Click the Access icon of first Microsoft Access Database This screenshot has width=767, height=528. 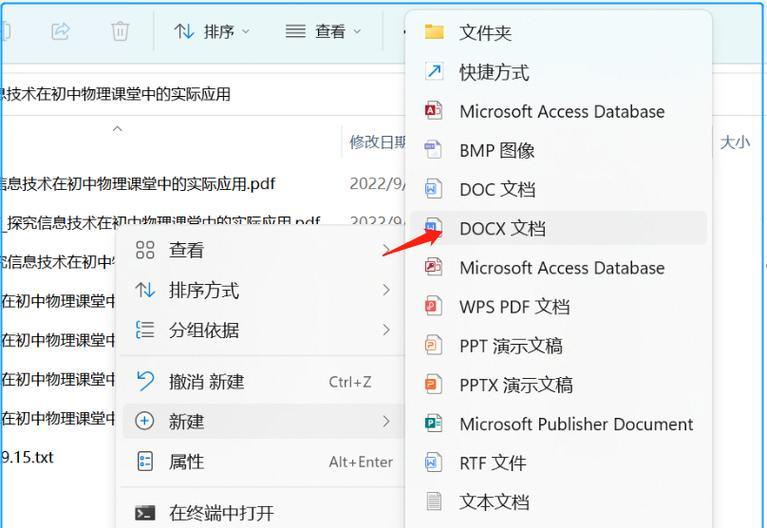click(x=433, y=111)
